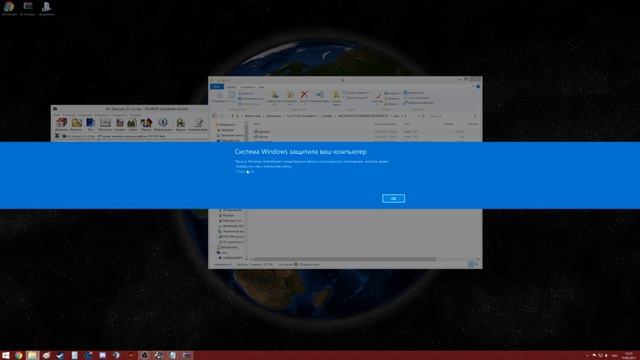
Task: Sort by date modified column header in Explorer
Action: (385, 124)
